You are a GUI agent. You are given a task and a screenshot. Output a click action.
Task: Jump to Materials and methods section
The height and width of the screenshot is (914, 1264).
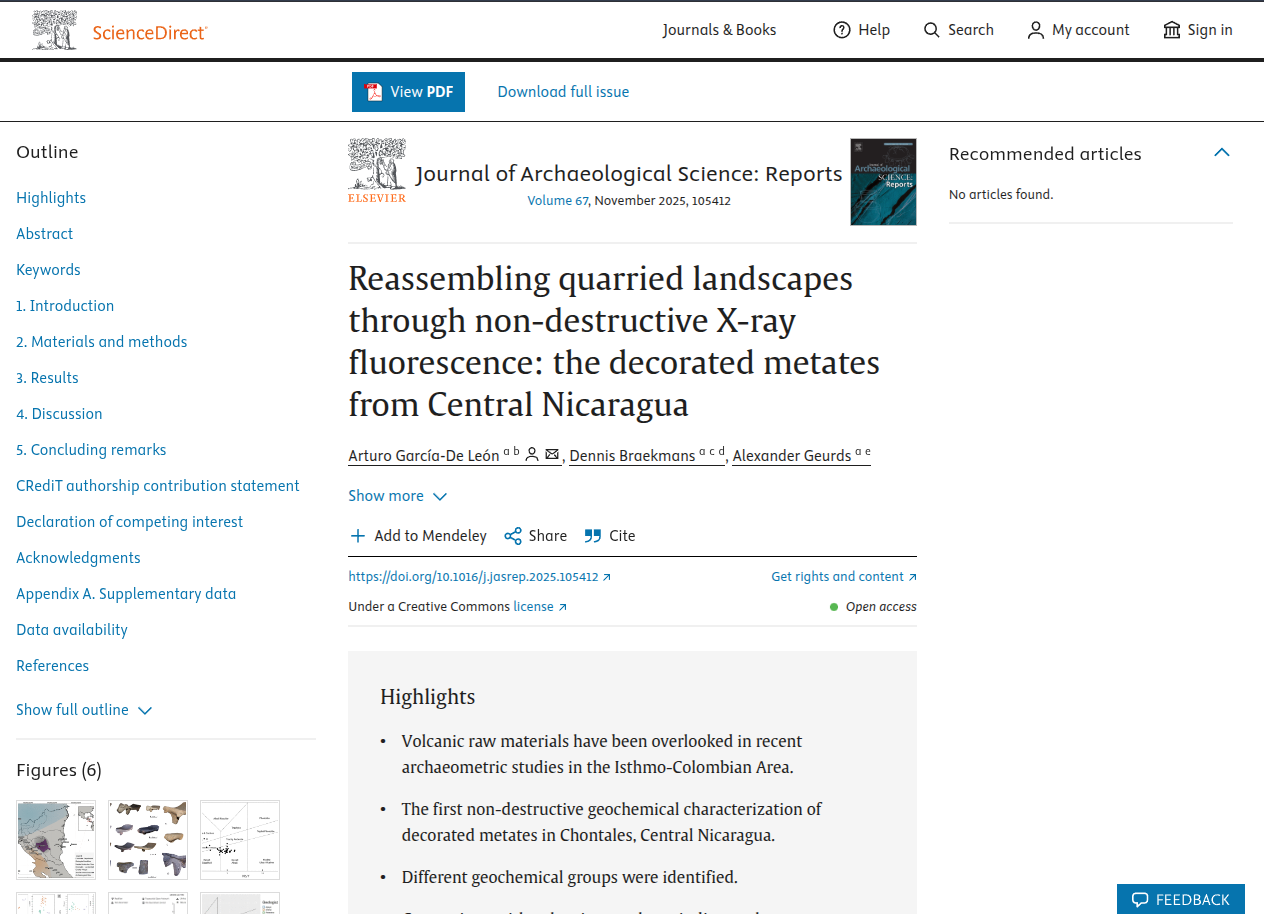tap(101, 342)
